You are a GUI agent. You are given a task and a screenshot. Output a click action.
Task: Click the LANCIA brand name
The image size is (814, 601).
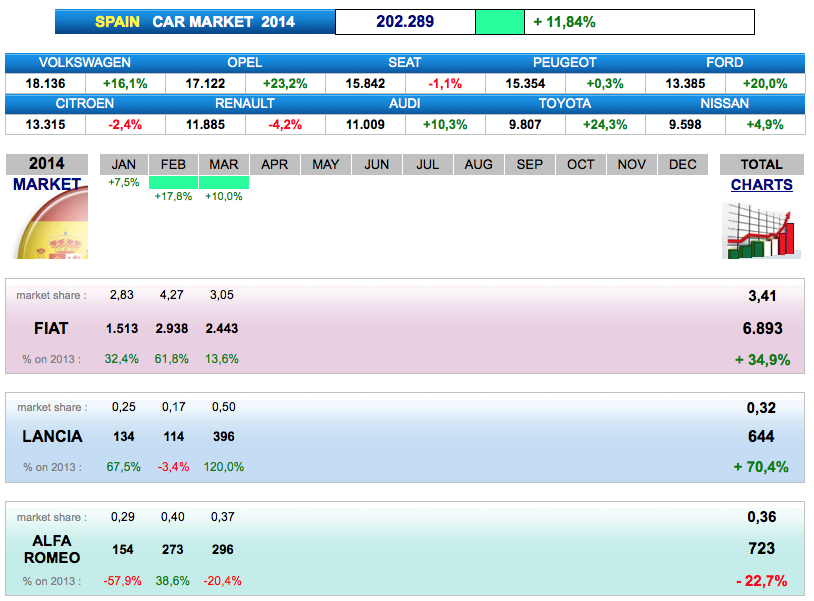(x=52, y=436)
